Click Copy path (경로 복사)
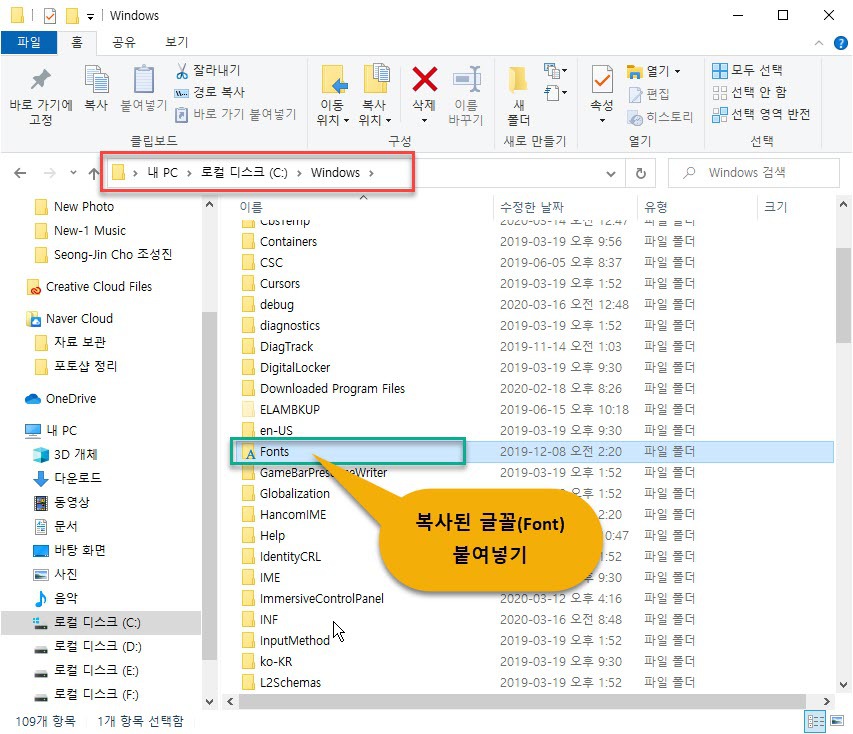The height and width of the screenshot is (734, 853). (x=209, y=92)
